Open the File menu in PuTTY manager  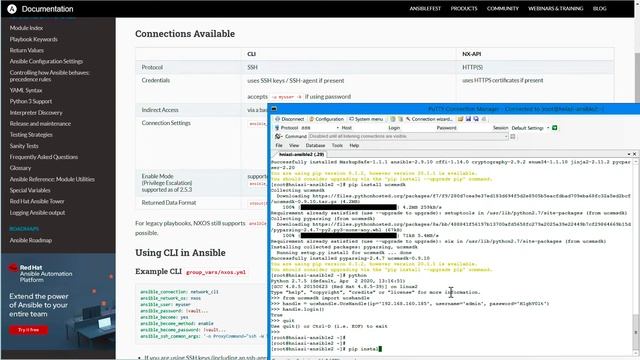click(279, 145)
